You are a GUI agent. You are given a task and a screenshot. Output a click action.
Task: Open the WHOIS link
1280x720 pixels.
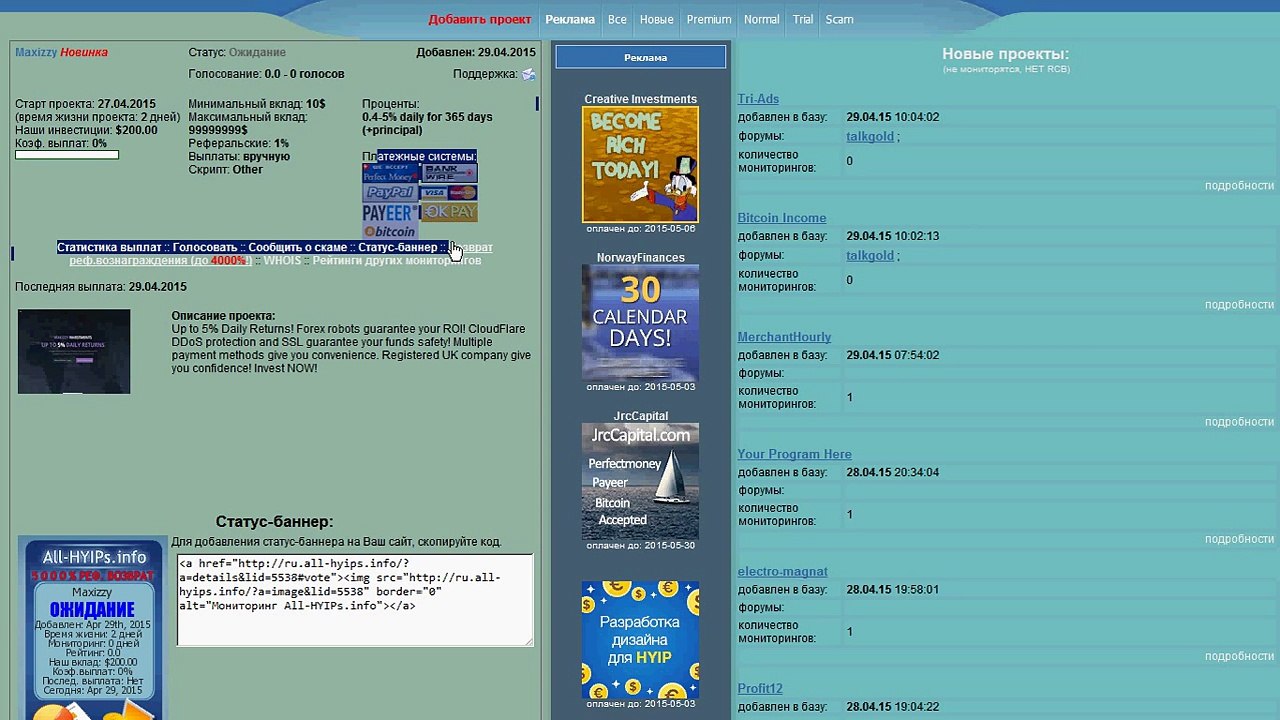282,260
